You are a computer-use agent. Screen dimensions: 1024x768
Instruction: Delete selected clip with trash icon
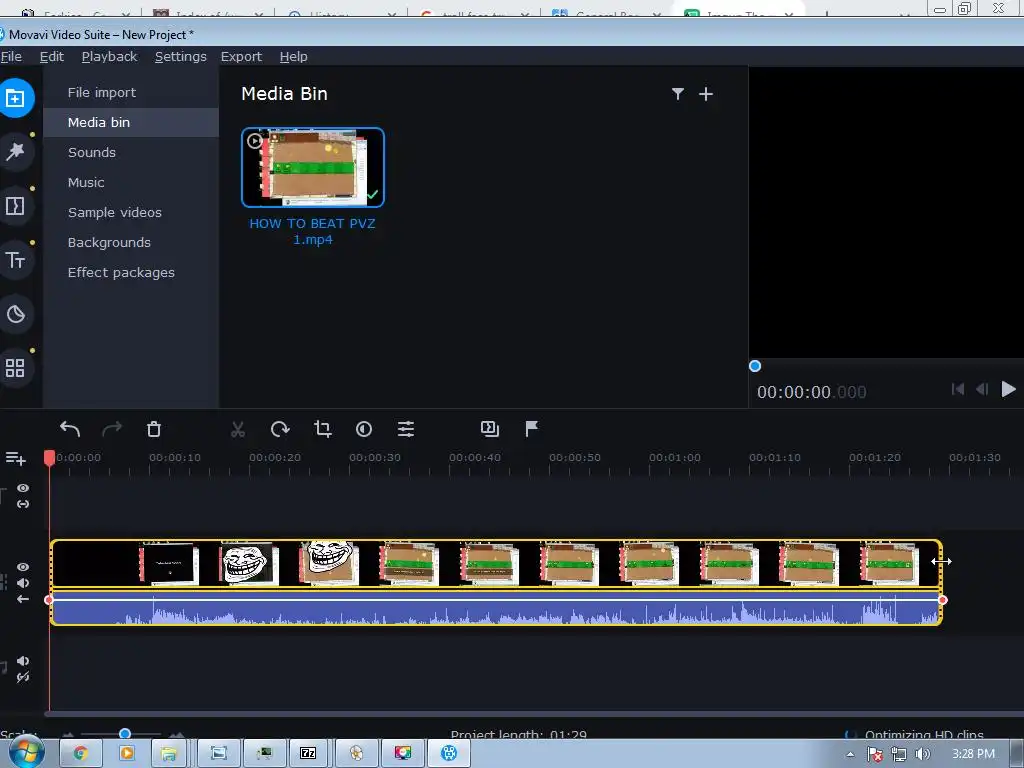coord(153,429)
